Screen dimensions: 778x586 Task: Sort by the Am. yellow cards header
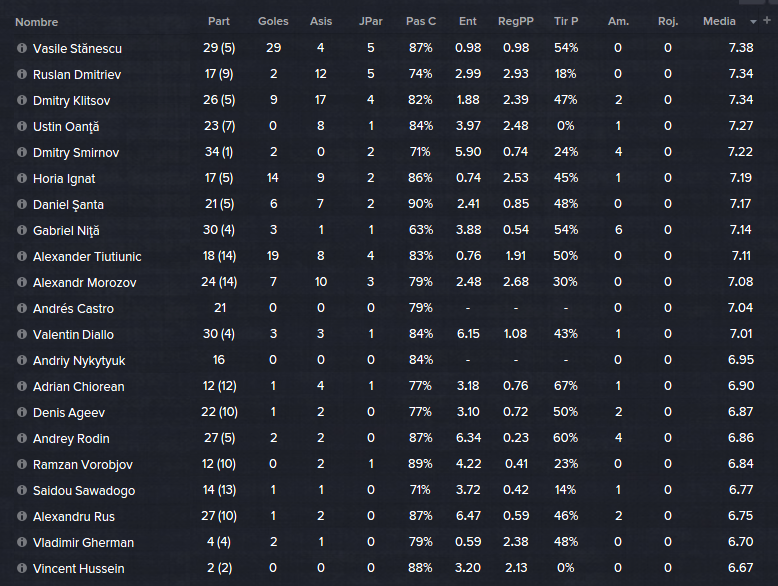[618, 21]
